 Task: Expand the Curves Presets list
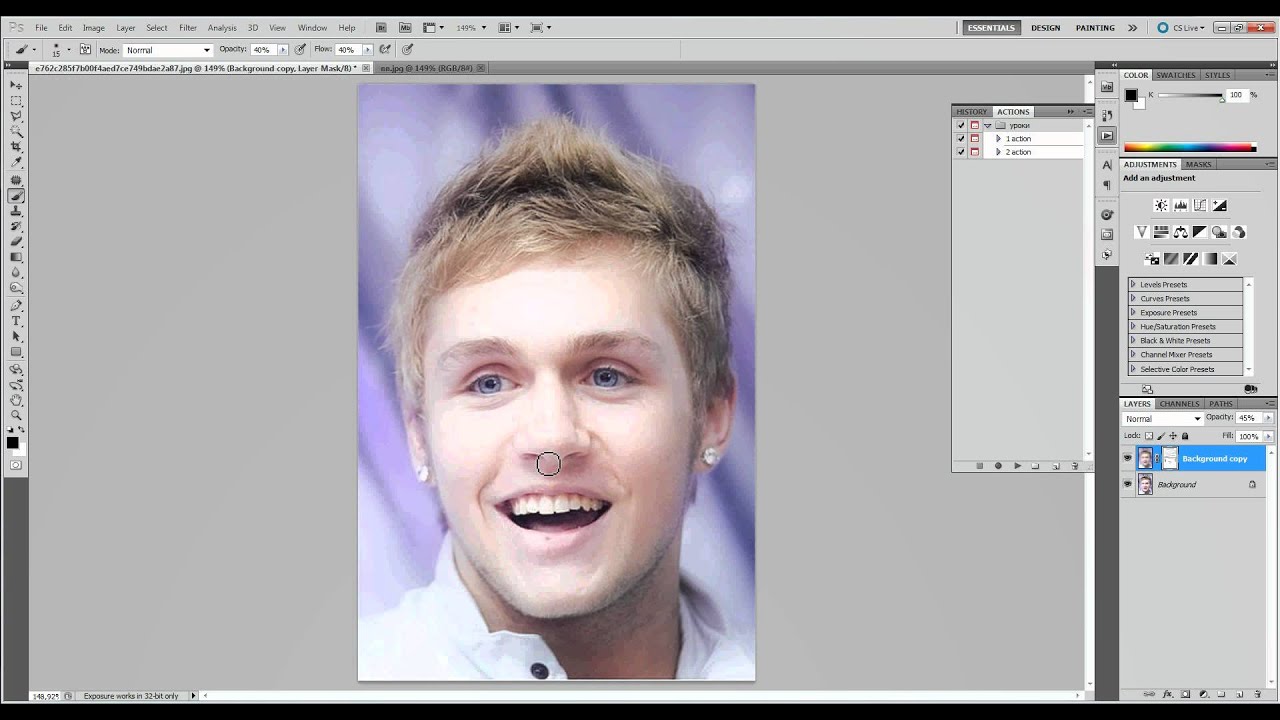click(1134, 299)
